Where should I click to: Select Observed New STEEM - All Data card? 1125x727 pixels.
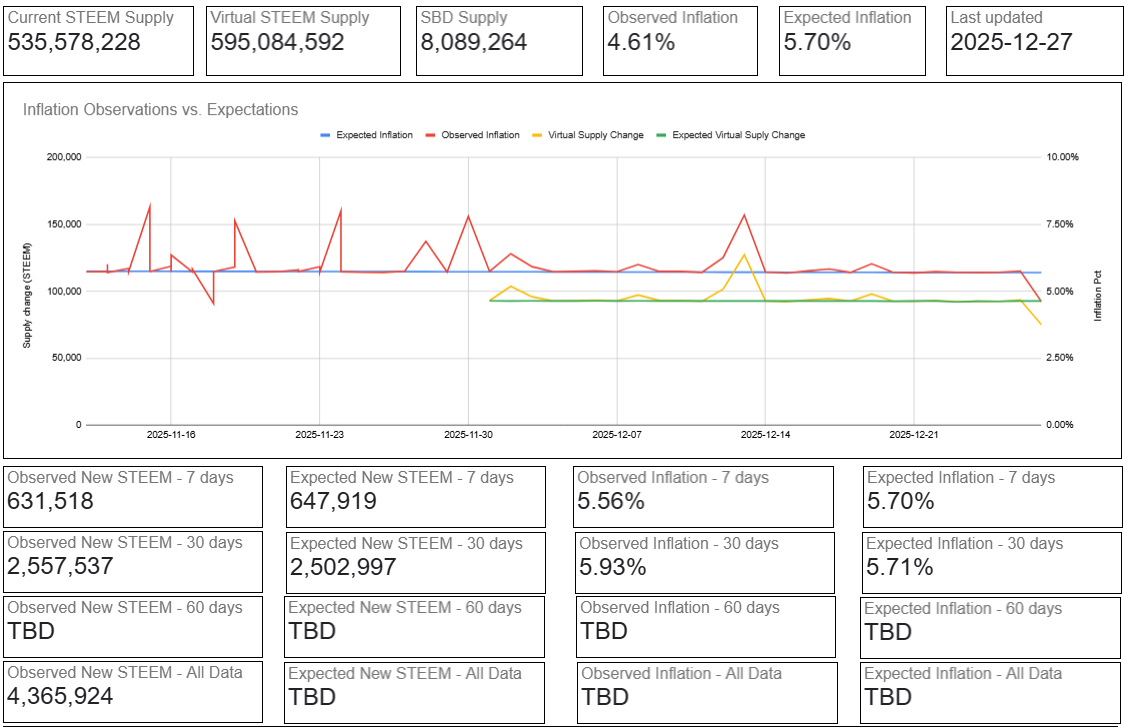click(x=133, y=692)
